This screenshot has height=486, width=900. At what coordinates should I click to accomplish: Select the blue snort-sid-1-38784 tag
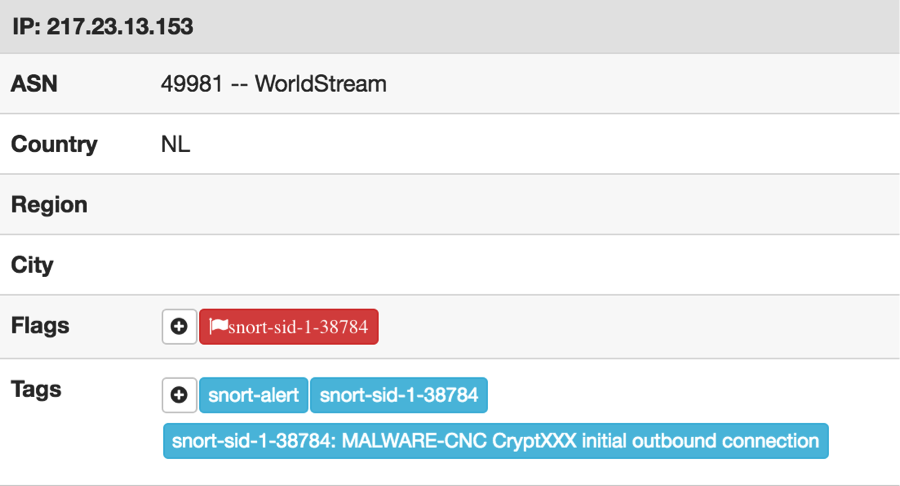399,396
